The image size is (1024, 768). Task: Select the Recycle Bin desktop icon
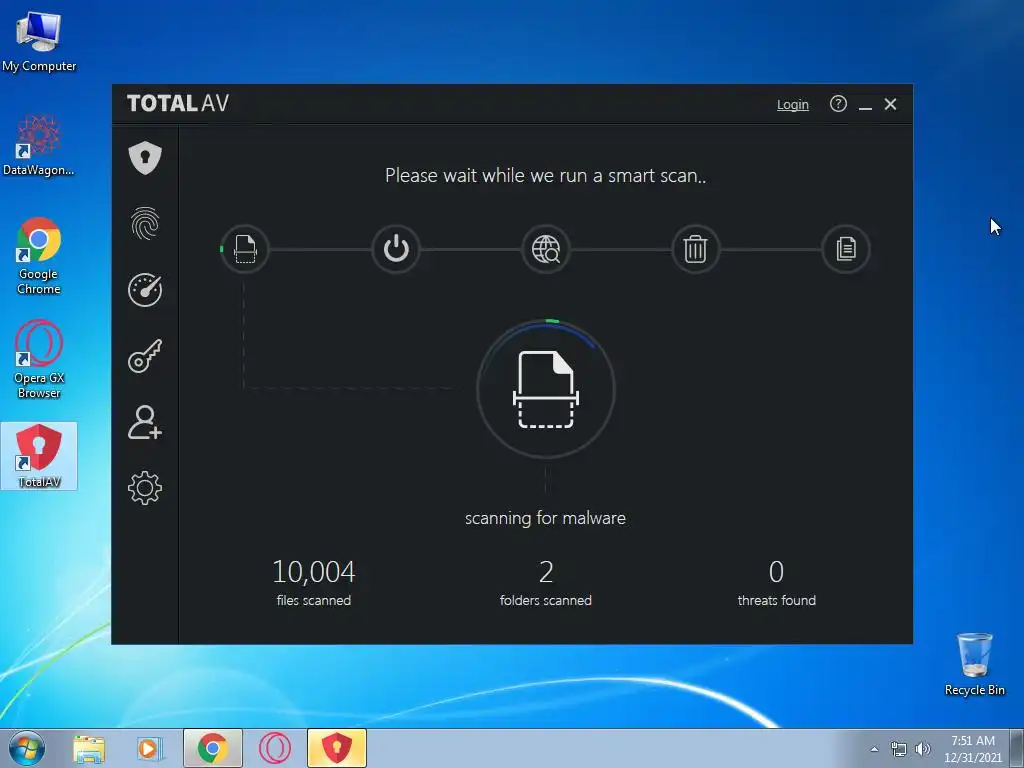pyautogui.click(x=974, y=664)
